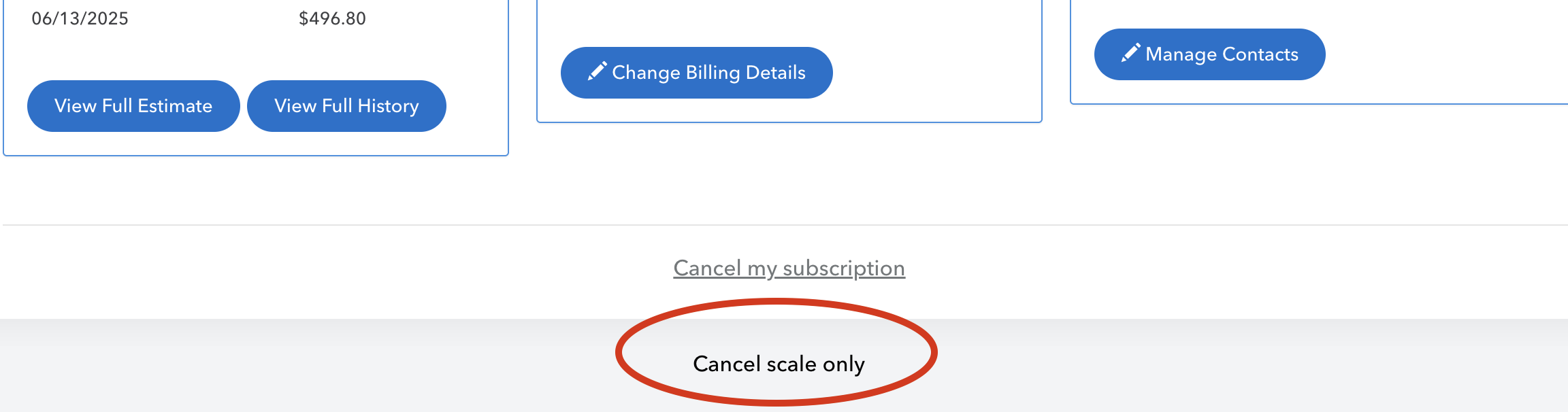Open the View Full Estimate page
Image resolution: width=1568 pixels, height=412 pixels.
pyautogui.click(x=133, y=105)
